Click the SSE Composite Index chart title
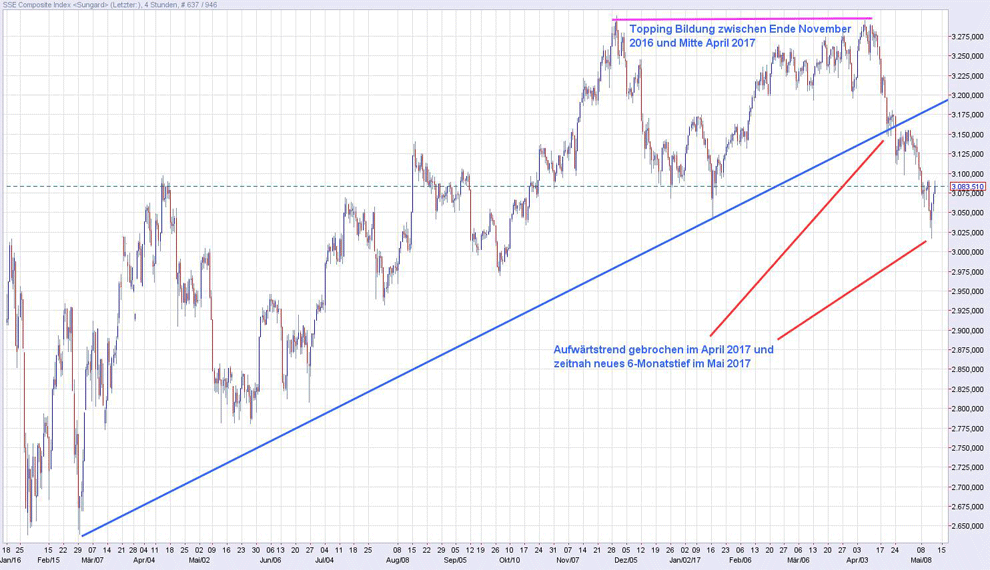Viewport: 990px width, 570px height. click(108, 5)
